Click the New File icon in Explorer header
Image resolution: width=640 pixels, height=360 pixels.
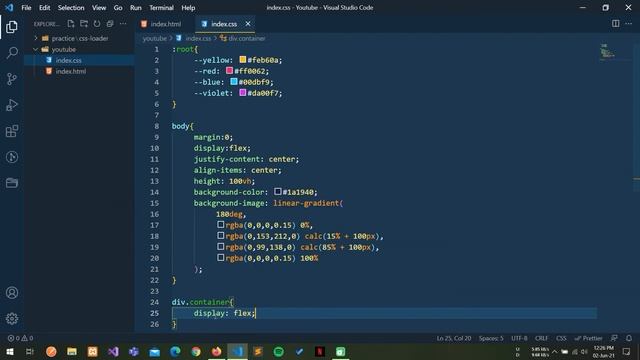point(71,24)
